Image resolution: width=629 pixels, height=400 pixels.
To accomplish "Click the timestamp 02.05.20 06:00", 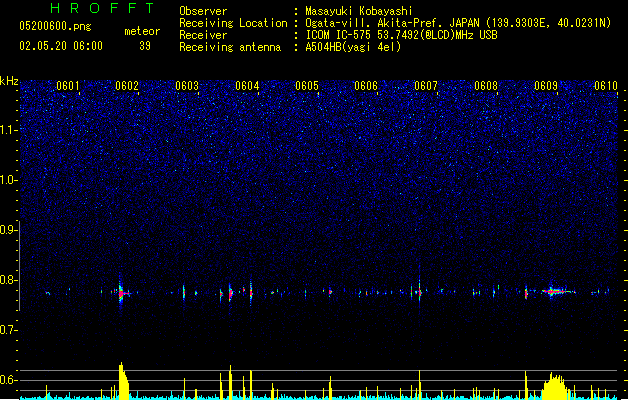I will tap(61, 46).
